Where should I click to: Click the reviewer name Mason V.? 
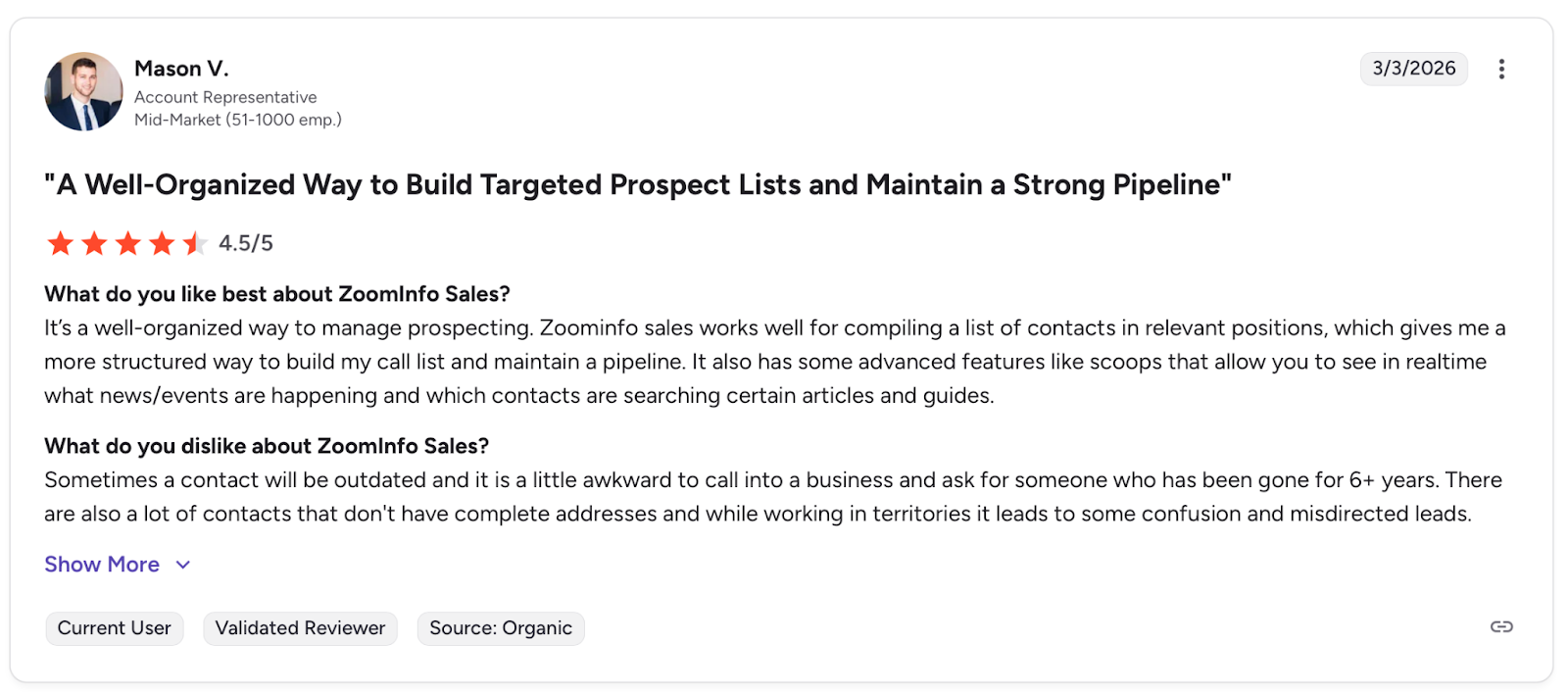tap(181, 69)
